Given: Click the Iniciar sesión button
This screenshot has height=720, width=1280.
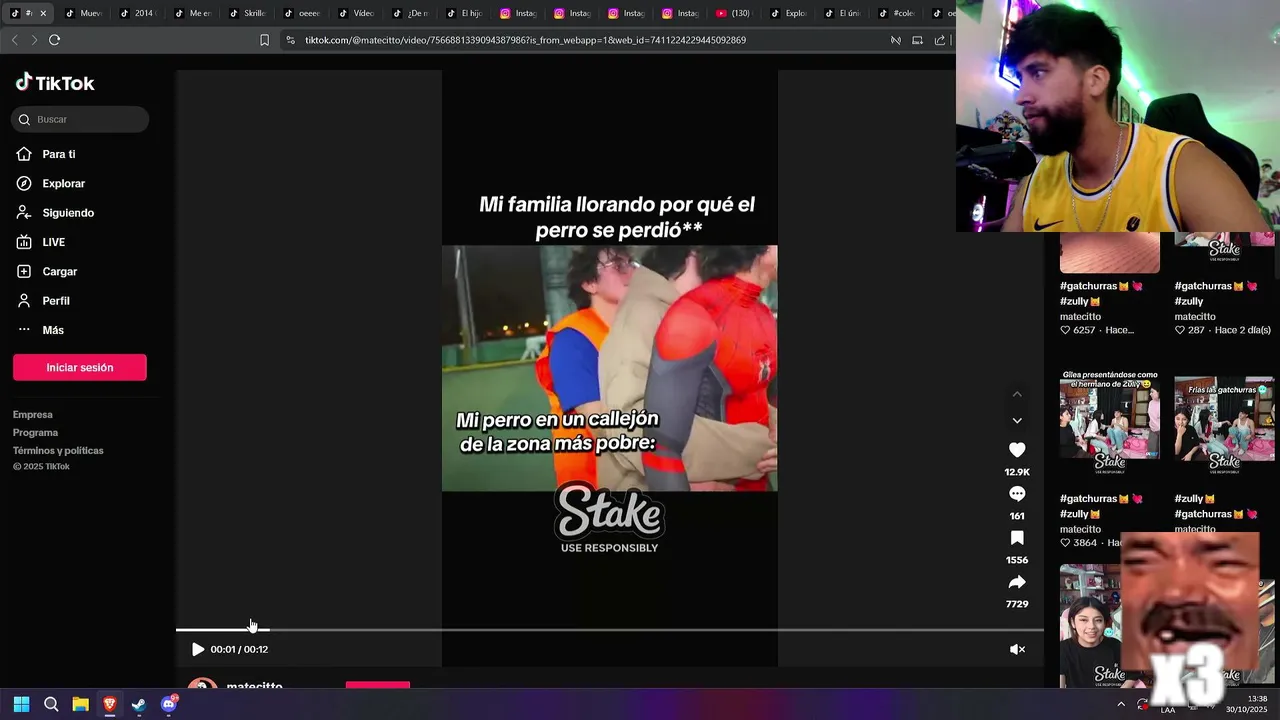Looking at the screenshot, I should pyautogui.click(x=80, y=367).
